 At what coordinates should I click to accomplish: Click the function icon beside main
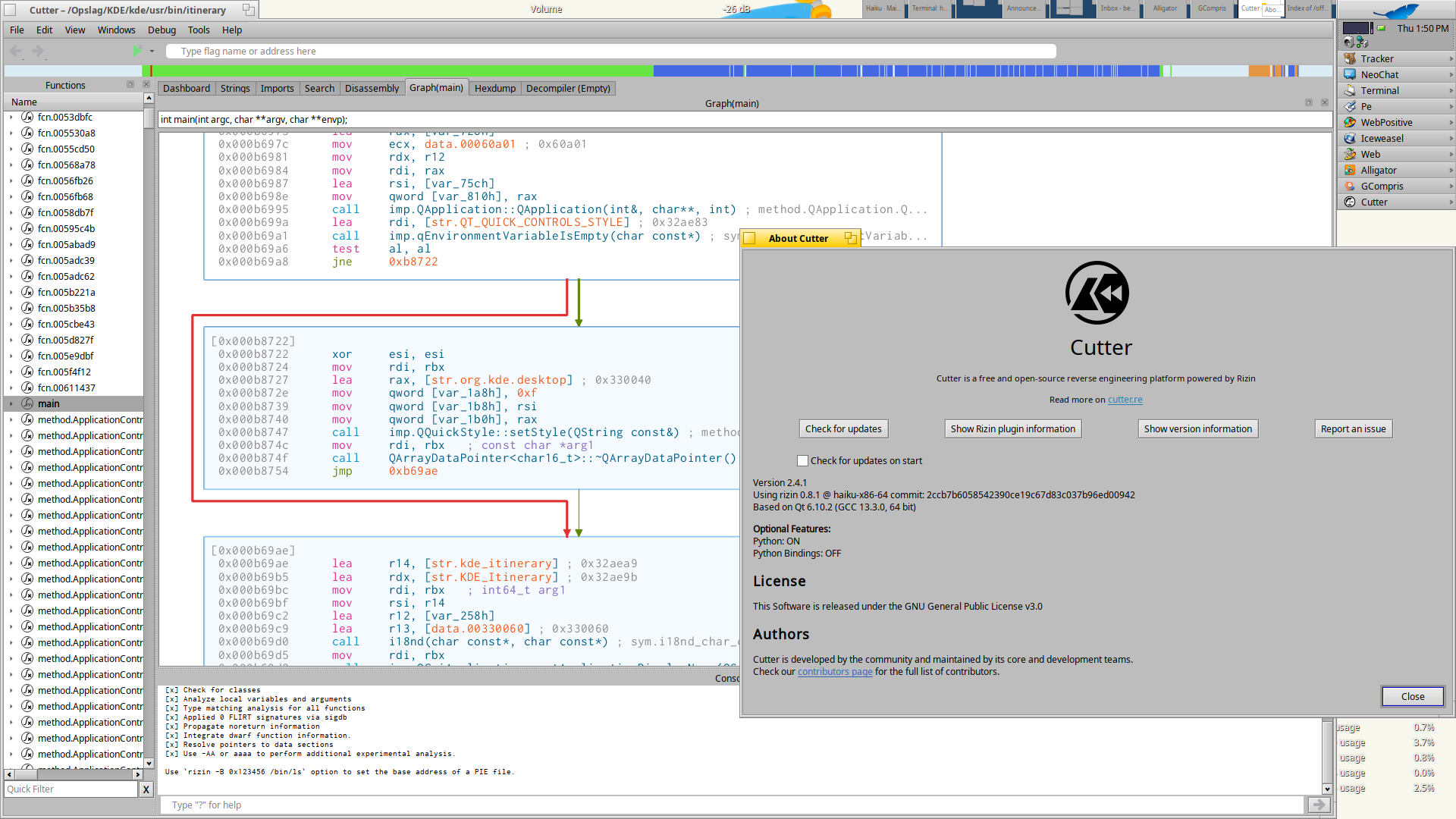coord(27,403)
